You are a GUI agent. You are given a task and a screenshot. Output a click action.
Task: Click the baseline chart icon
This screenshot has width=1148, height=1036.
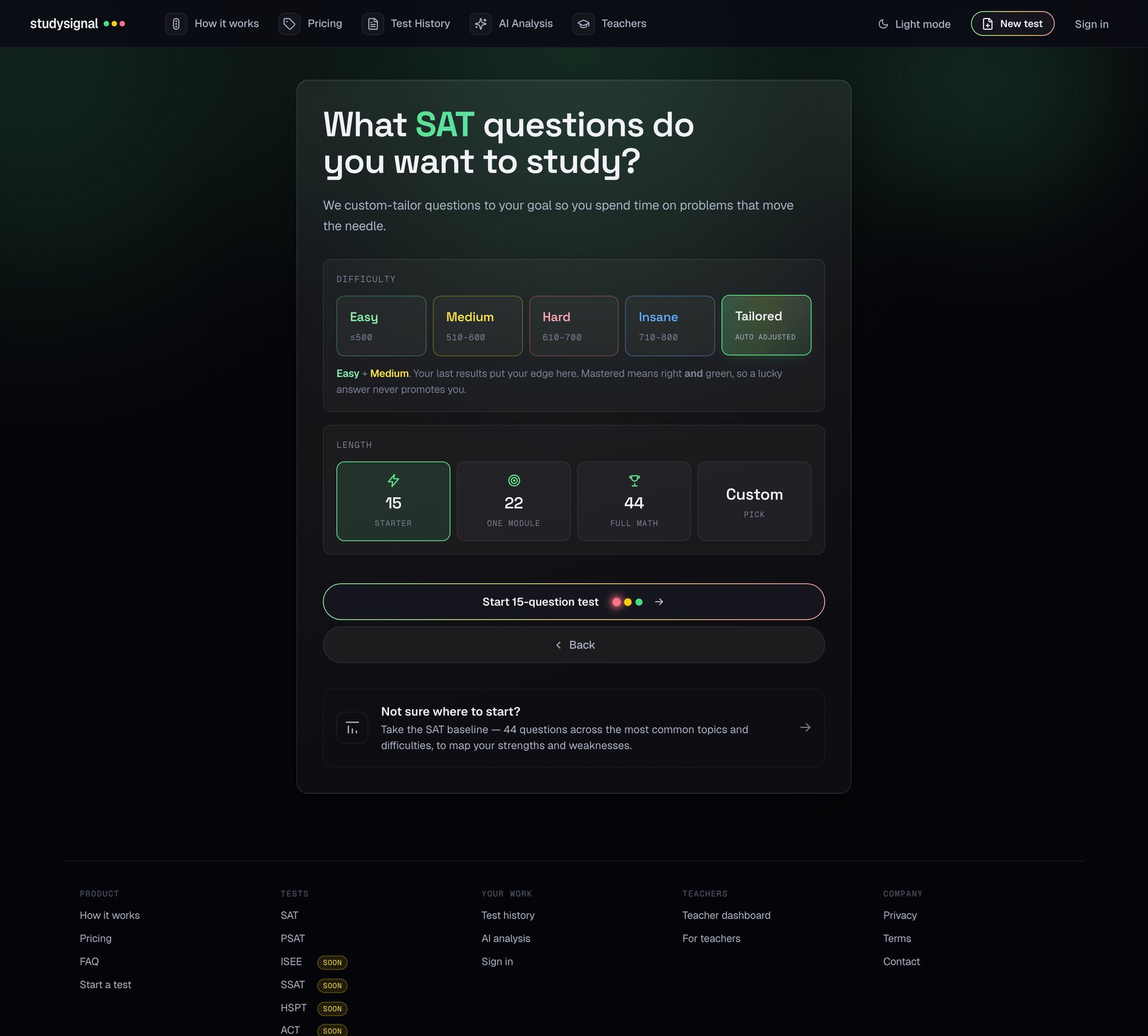pyautogui.click(x=352, y=727)
